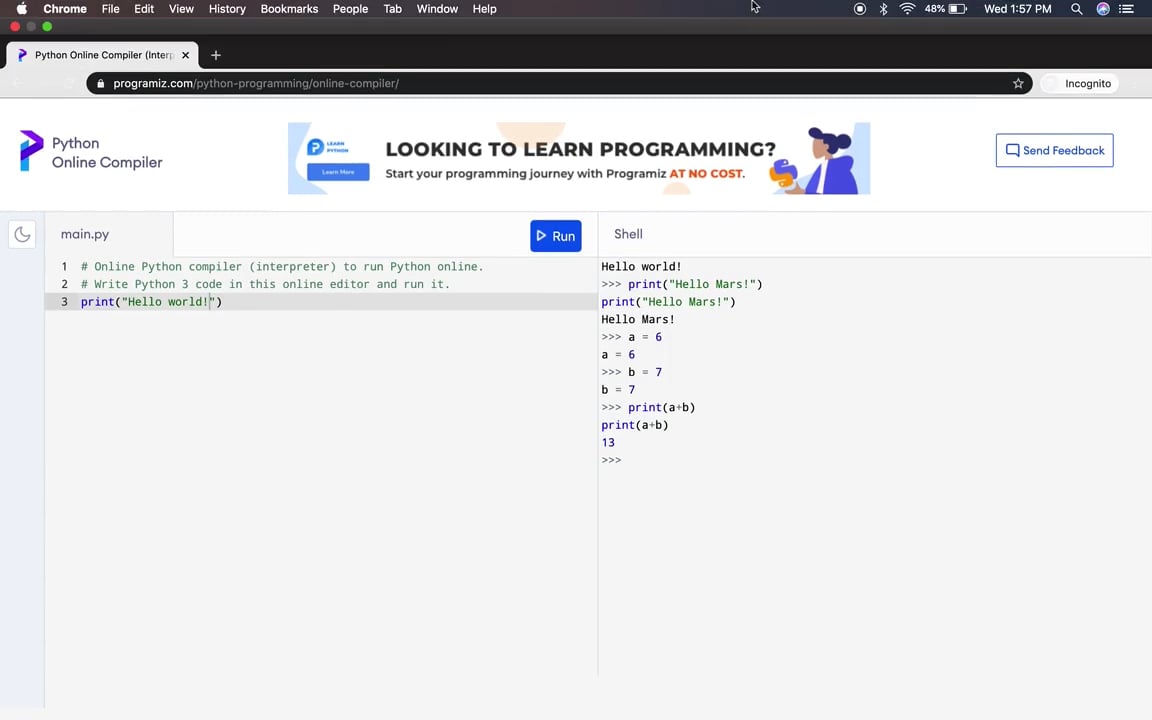Click the empty shell prompt >>>

click(x=611, y=460)
